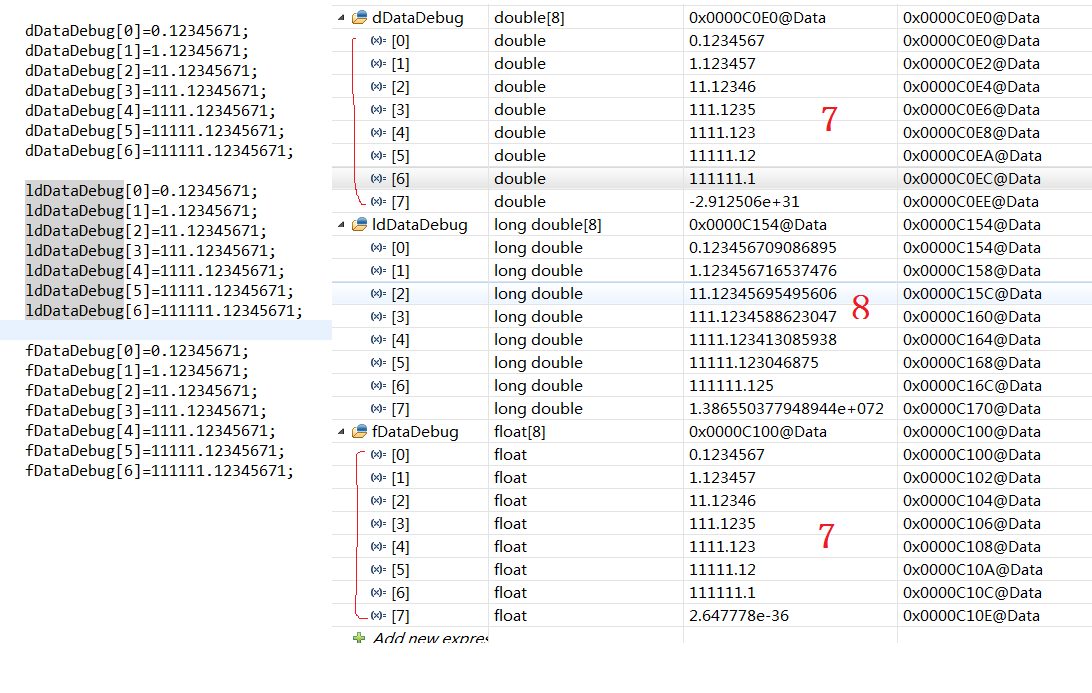Select dDataDebug element [6] row
Screen dimensions: 1092x693
[712, 178]
